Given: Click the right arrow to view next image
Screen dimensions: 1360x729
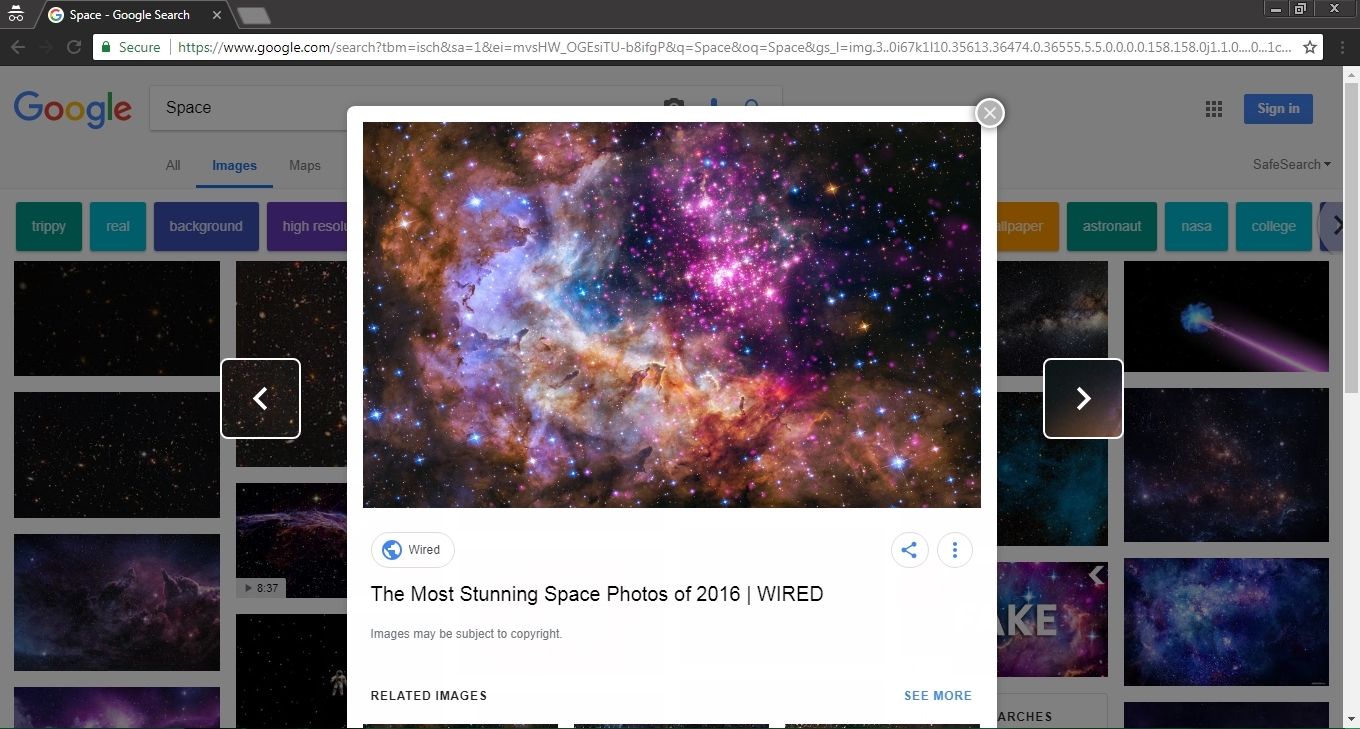Looking at the screenshot, I should (x=1083, y=398).
